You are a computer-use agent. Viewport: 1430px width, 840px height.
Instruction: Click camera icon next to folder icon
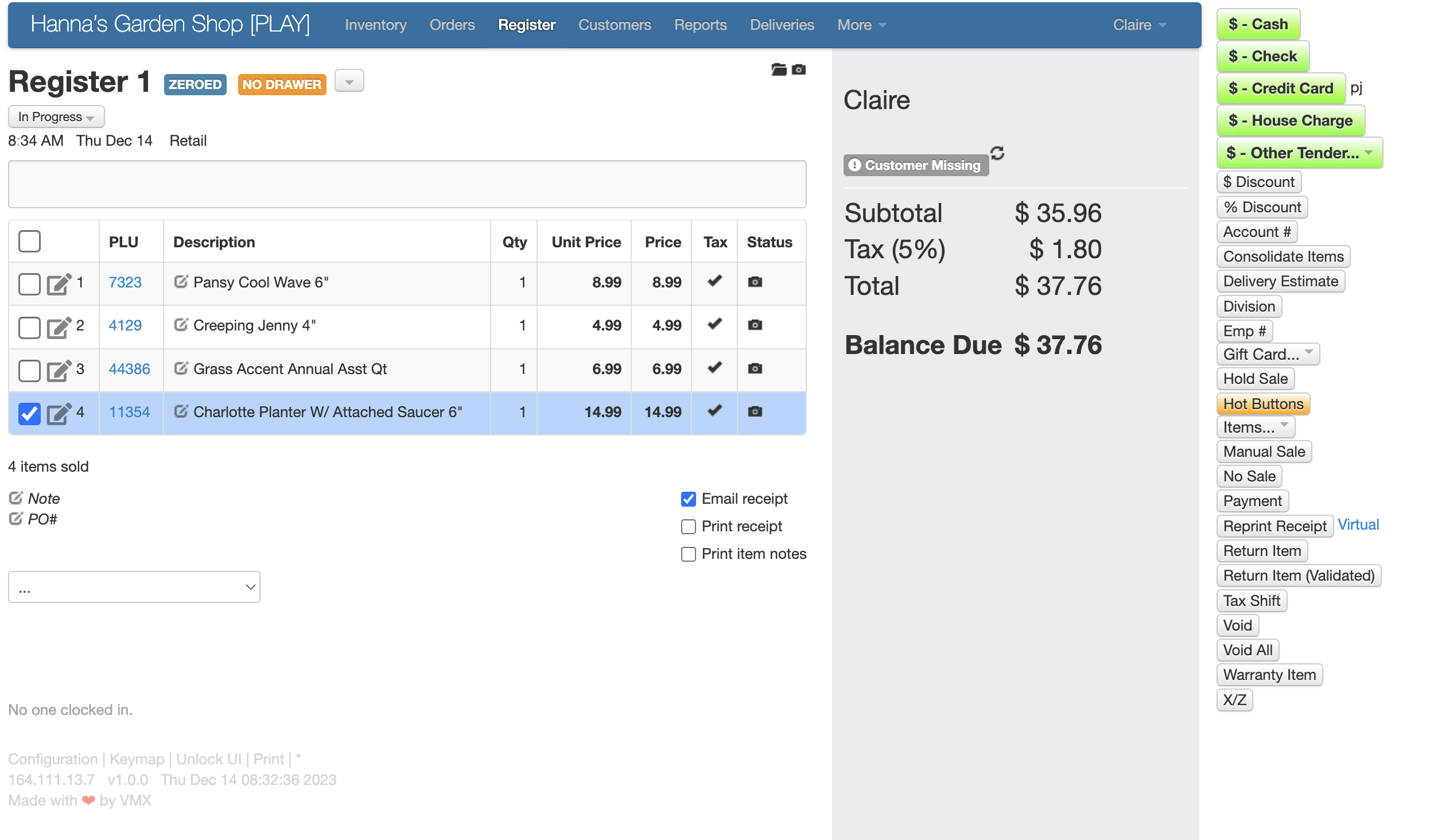(799, 69)
